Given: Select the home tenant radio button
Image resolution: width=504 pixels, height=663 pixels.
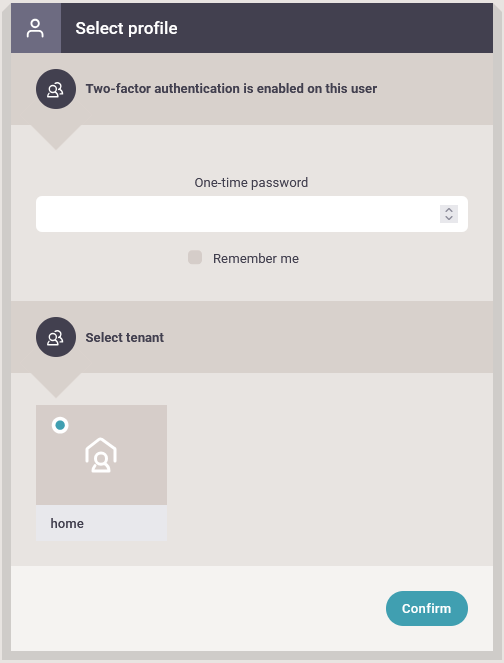Looking at the screenshot, I should tap(60, 425).
